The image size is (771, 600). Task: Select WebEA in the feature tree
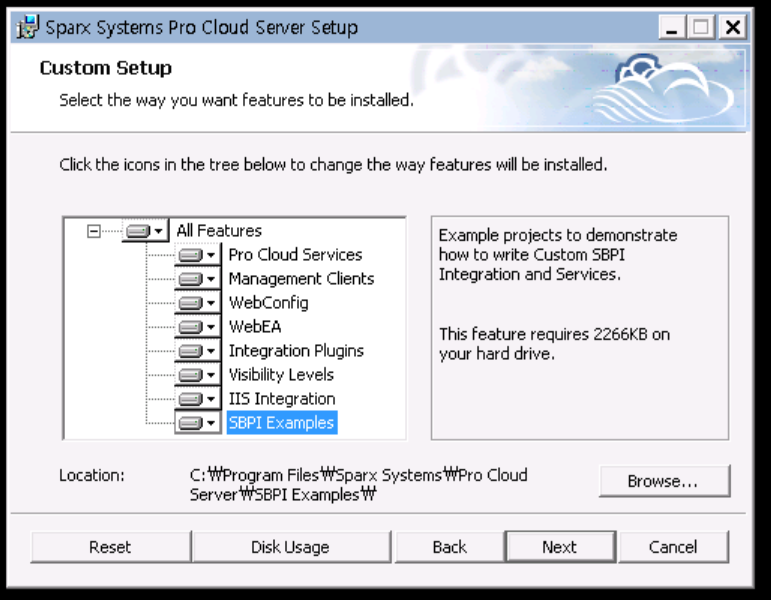tap(255, 327)
